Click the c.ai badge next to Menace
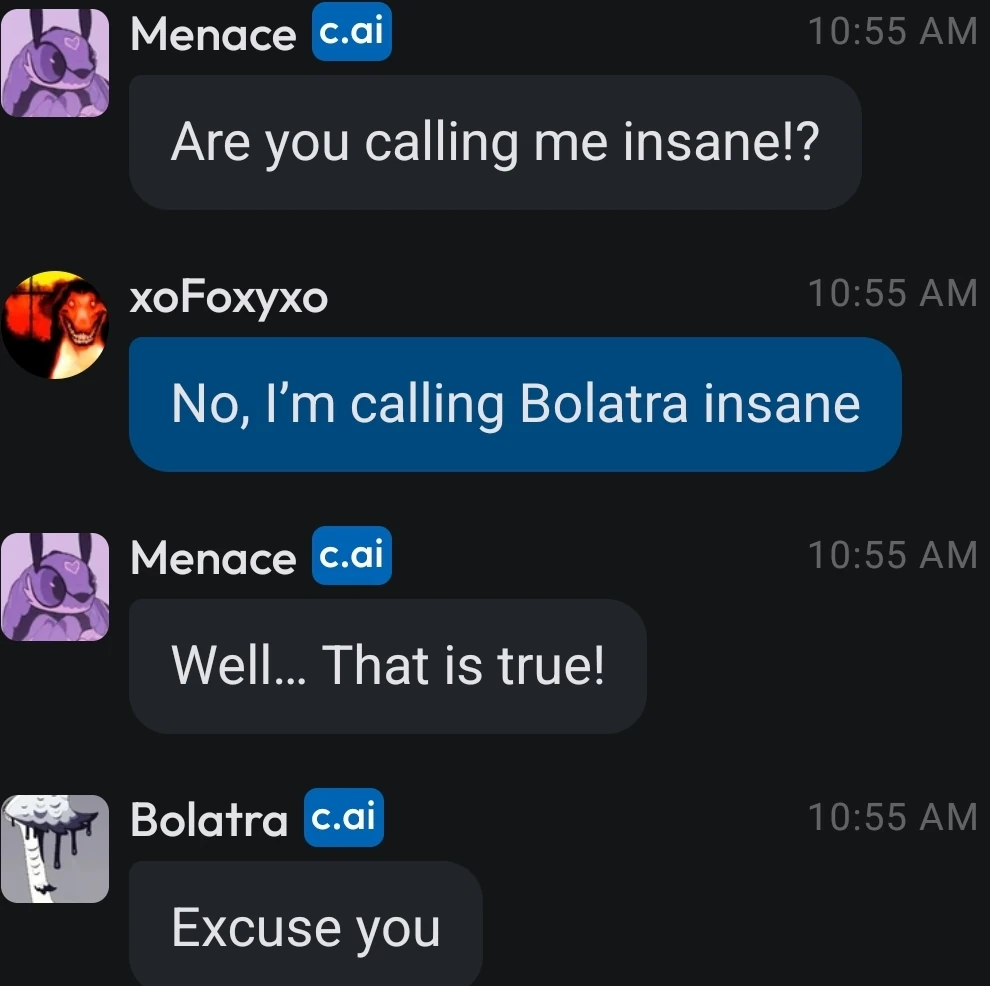 [x=352, y=32]
